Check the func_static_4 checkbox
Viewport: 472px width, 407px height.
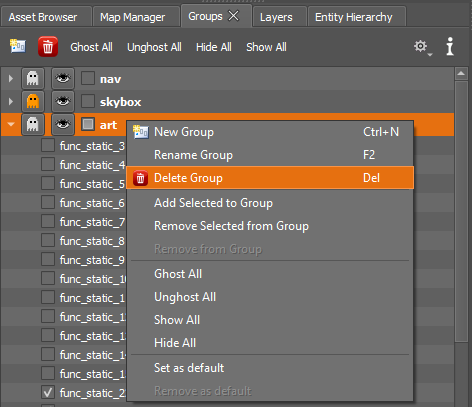pyautogui.click(x=48, y=165)
